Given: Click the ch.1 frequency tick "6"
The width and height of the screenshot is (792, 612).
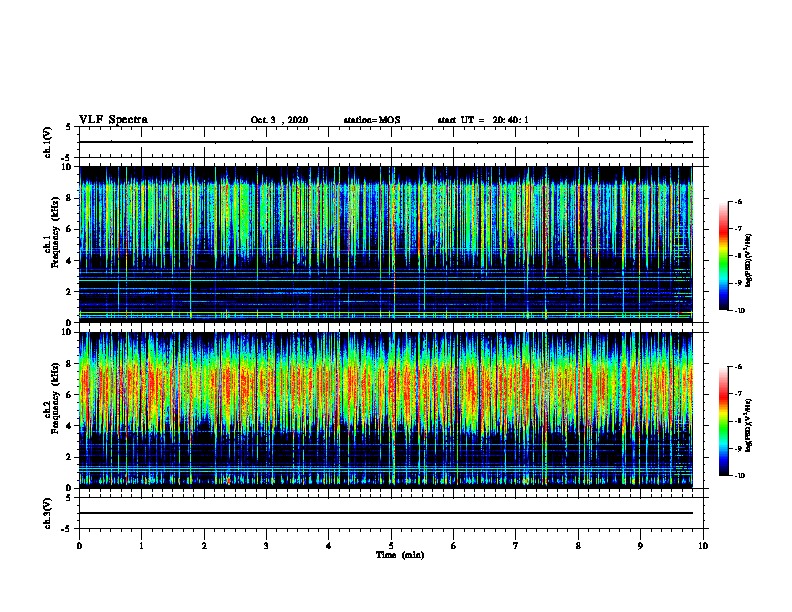Looking at the screenshot, I should (x=70, y=229).
